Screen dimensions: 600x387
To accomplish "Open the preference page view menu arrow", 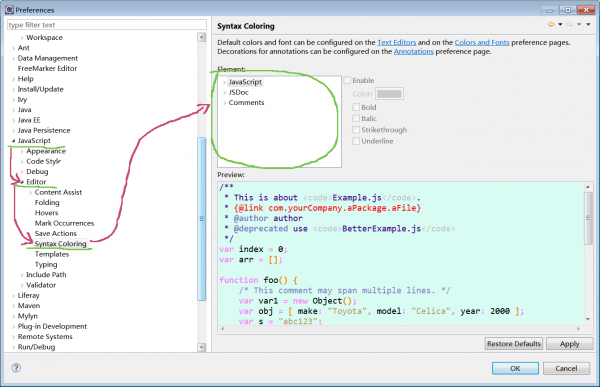I will (x=588, y=24).
